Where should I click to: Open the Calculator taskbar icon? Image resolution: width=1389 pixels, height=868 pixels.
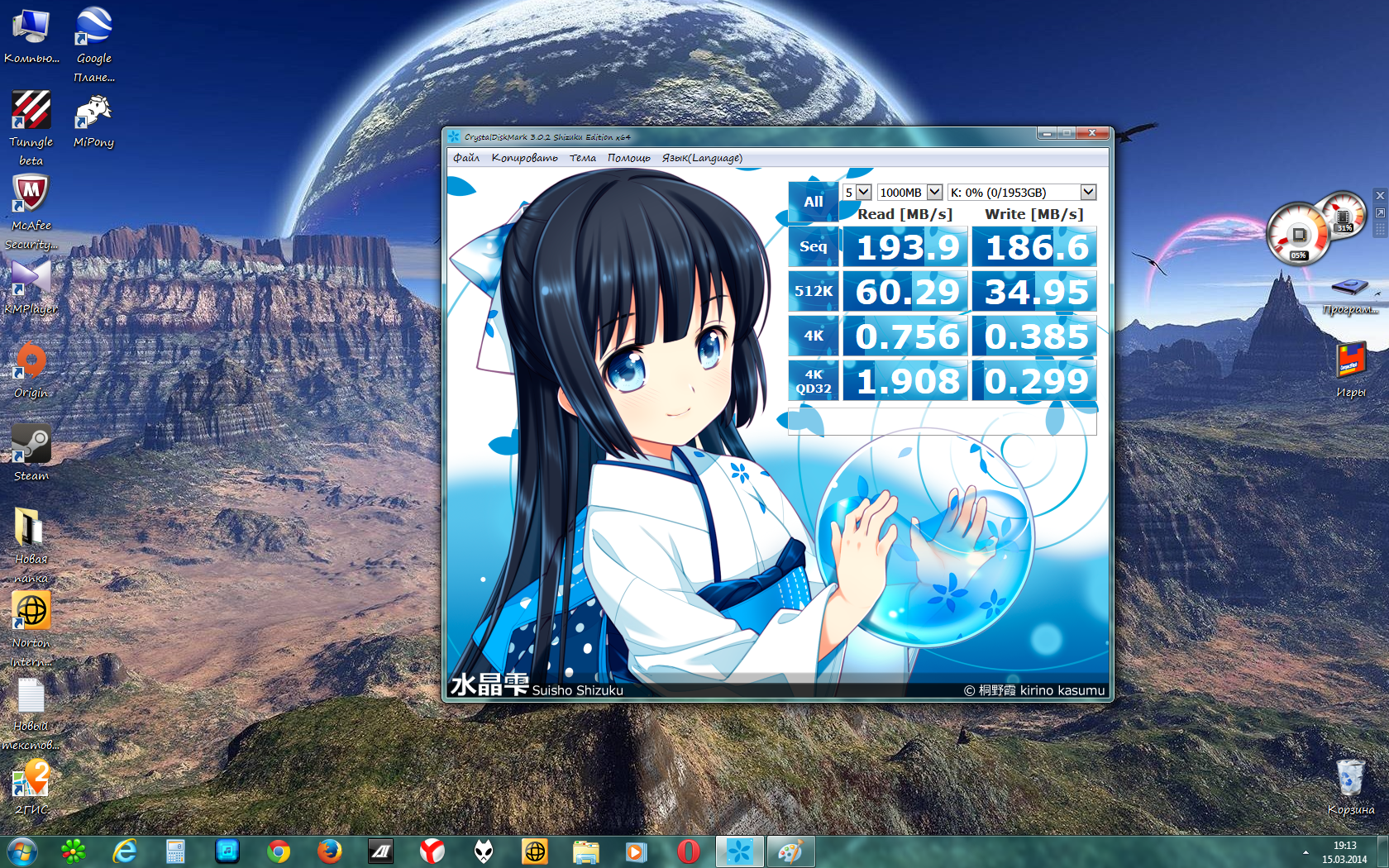pos(175,851)
